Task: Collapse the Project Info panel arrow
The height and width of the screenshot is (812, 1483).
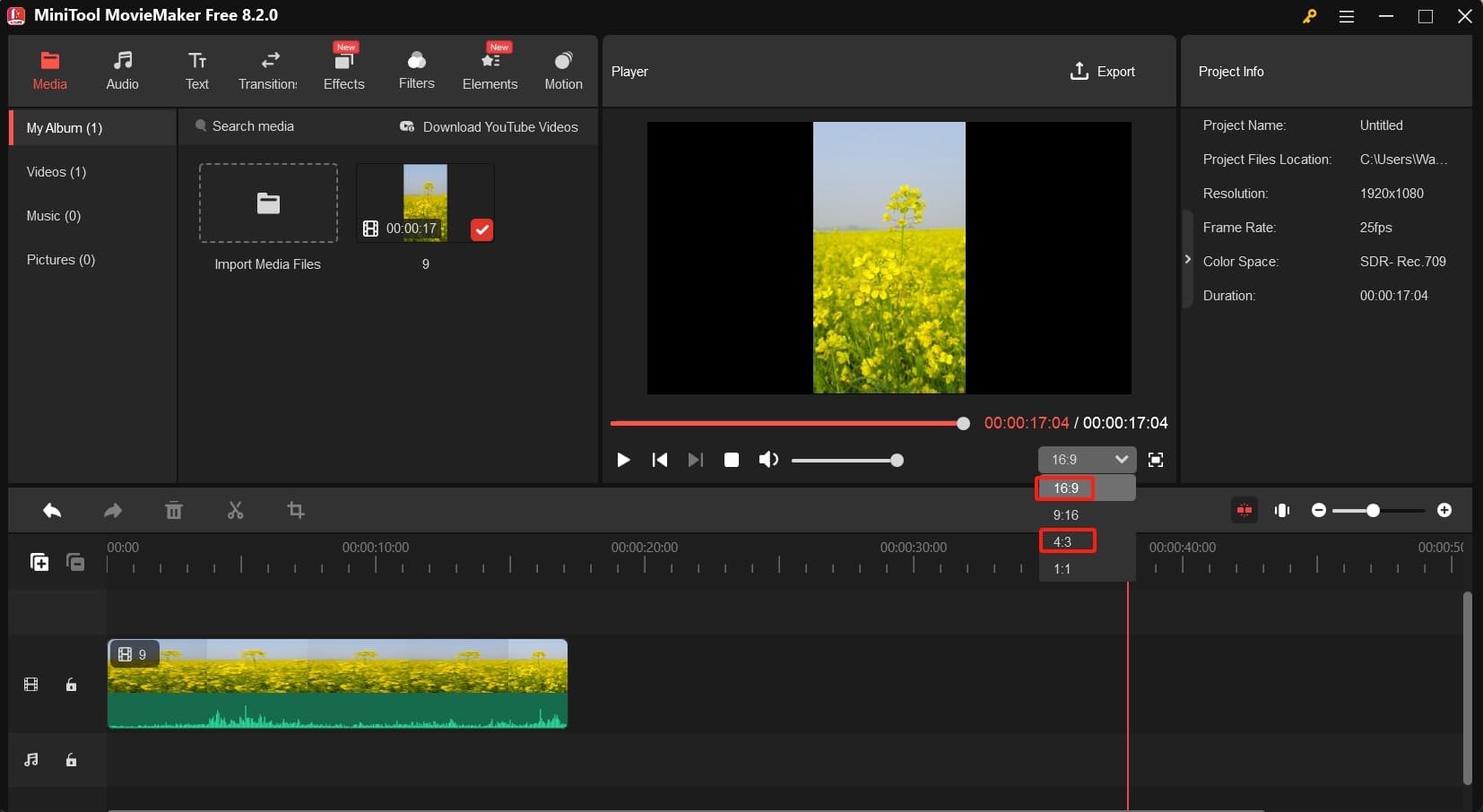Action: (x=1187, y=259)
